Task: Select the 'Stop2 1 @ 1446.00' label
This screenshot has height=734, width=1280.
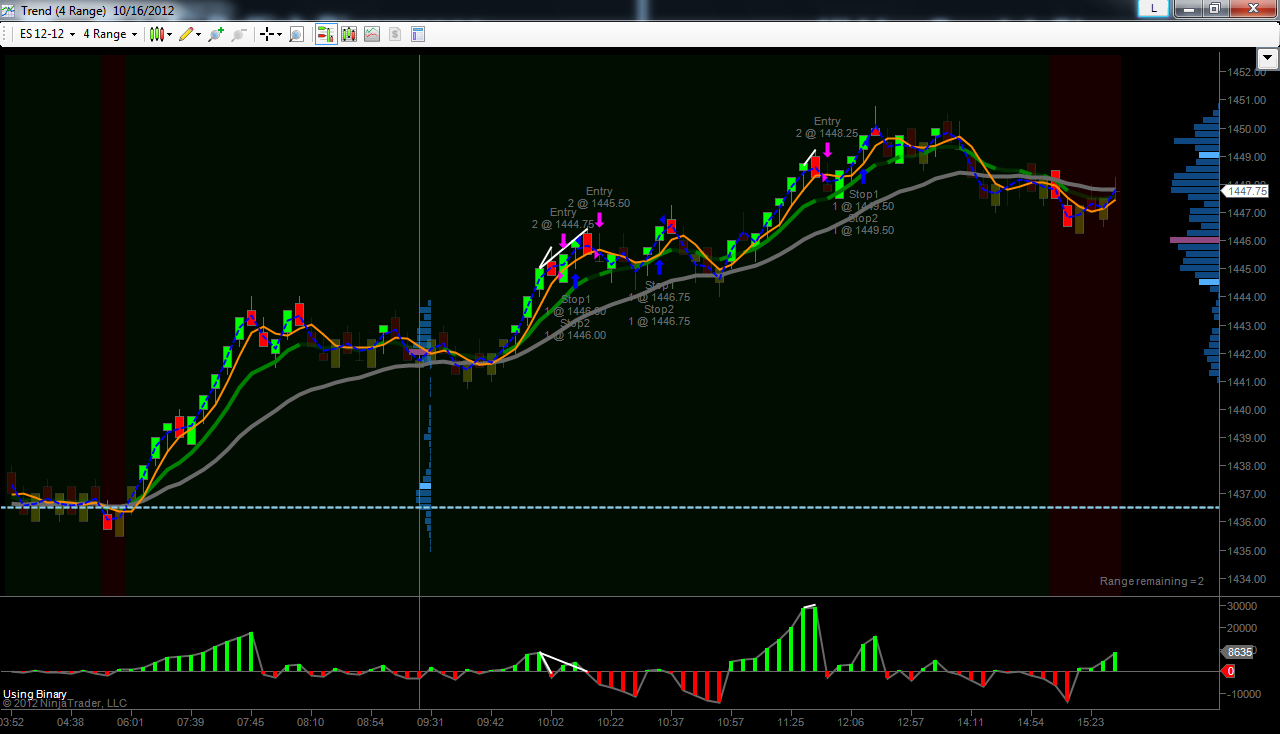Action: pos(575,329)
